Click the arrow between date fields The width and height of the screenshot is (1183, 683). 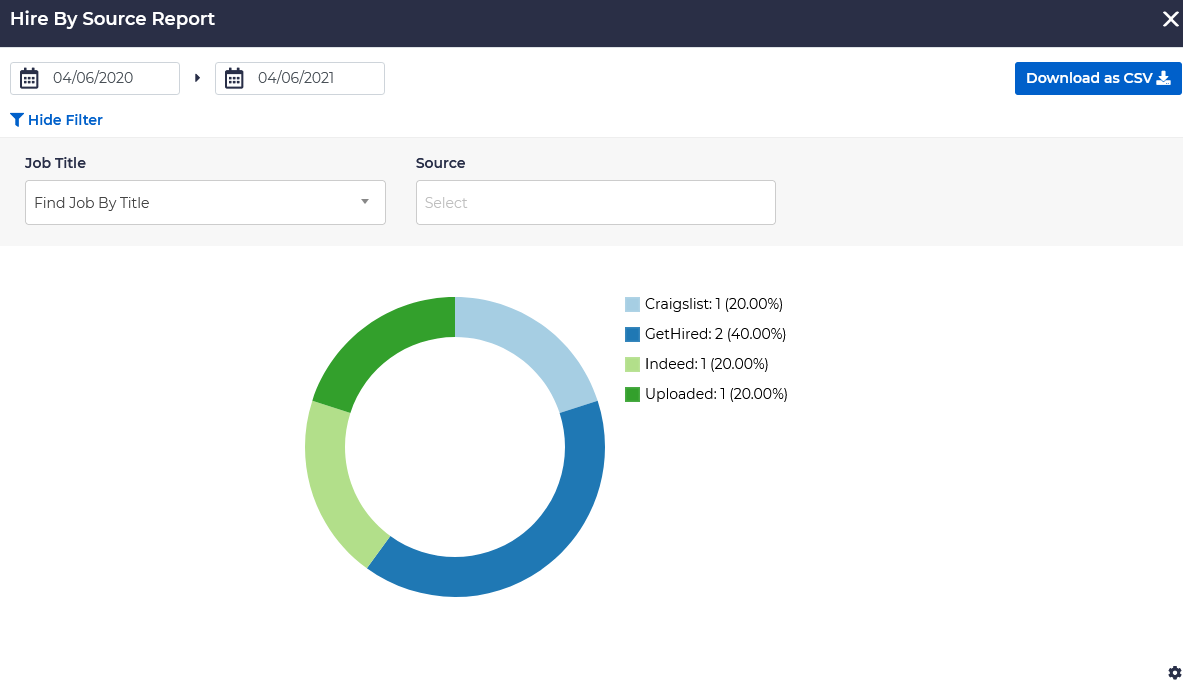(198, 78)
